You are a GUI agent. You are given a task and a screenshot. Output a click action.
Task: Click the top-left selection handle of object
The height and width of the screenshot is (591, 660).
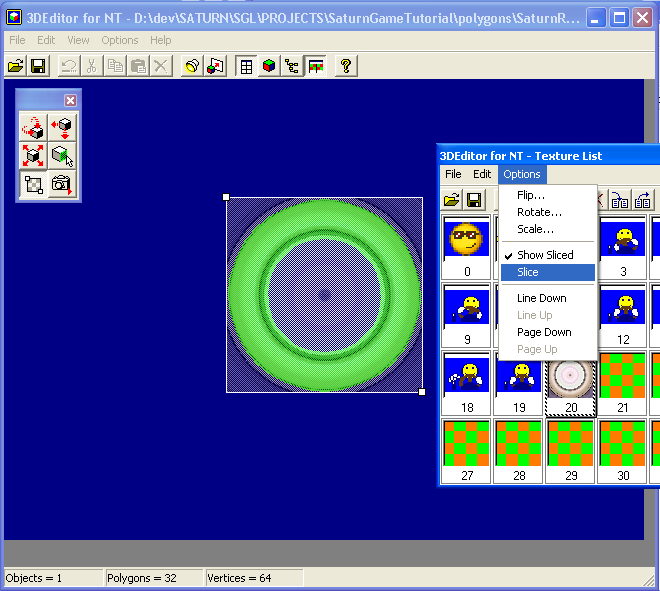point(226,197)
